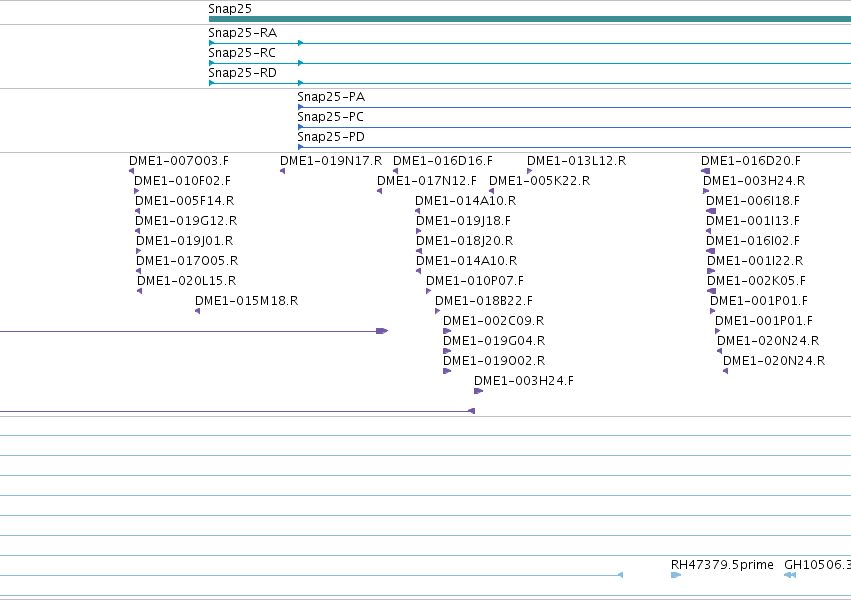Image resolution: width=851 pixels, height=600 pixels.
Task: Select the Snap25-PD protein label
Action: [x=331, y=137]
